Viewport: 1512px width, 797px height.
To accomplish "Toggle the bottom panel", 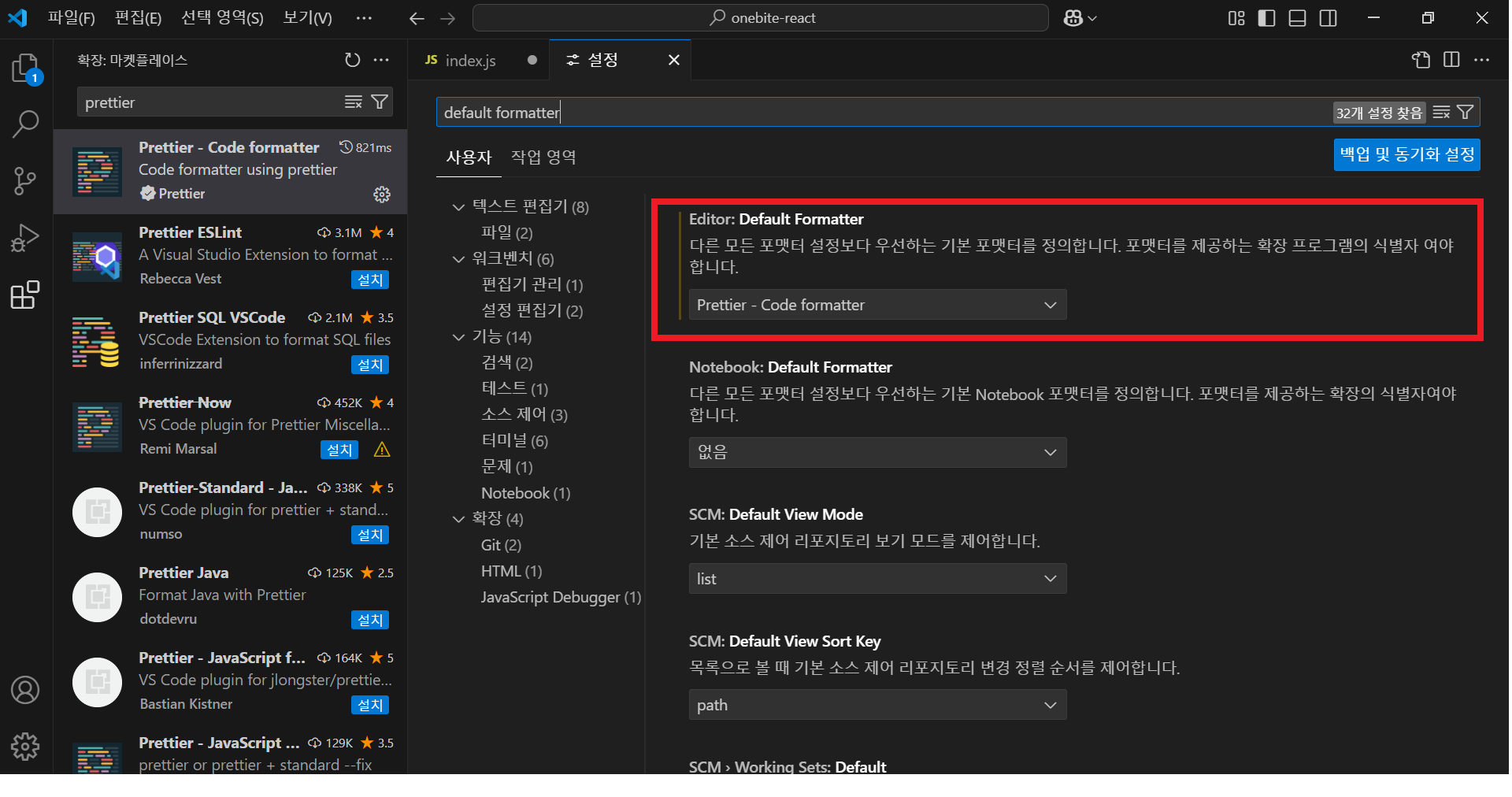I will (x=1298, y=18).
